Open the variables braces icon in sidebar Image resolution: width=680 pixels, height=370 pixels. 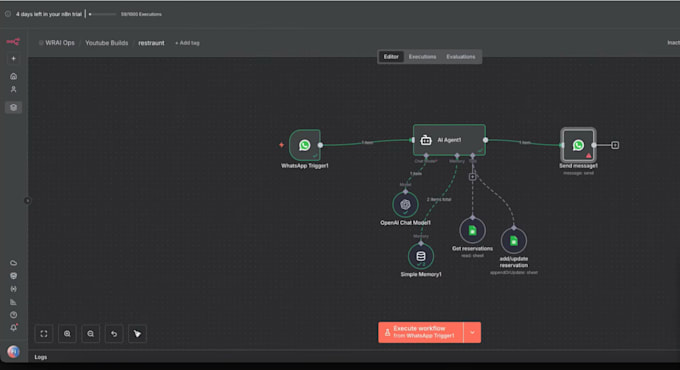(x=13, y=289)
